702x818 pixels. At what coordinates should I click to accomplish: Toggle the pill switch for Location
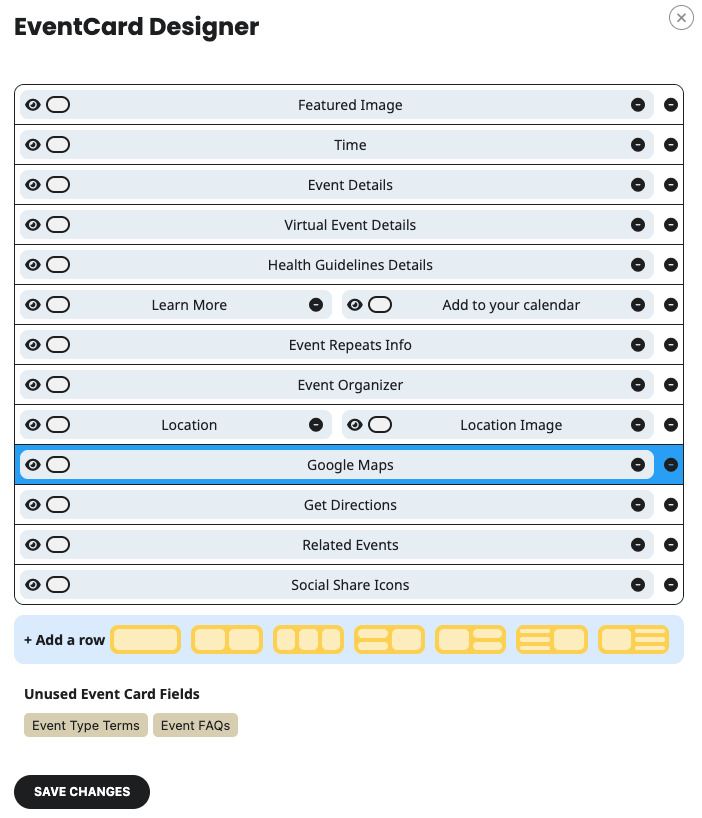coord(58,425)
